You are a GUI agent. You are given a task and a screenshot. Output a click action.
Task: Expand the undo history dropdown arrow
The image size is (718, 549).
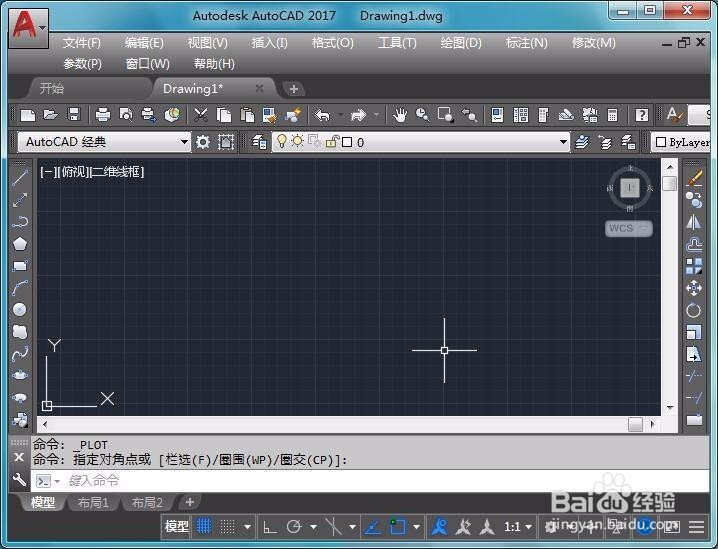click(x=340, y=114)
